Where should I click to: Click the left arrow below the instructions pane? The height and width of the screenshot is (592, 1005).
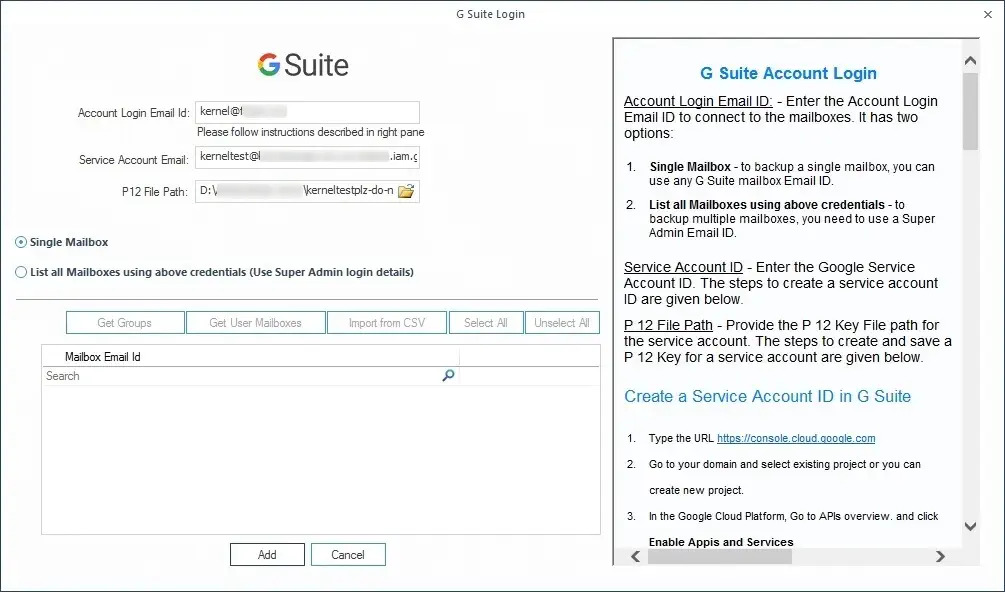click(x=635, y=557)
